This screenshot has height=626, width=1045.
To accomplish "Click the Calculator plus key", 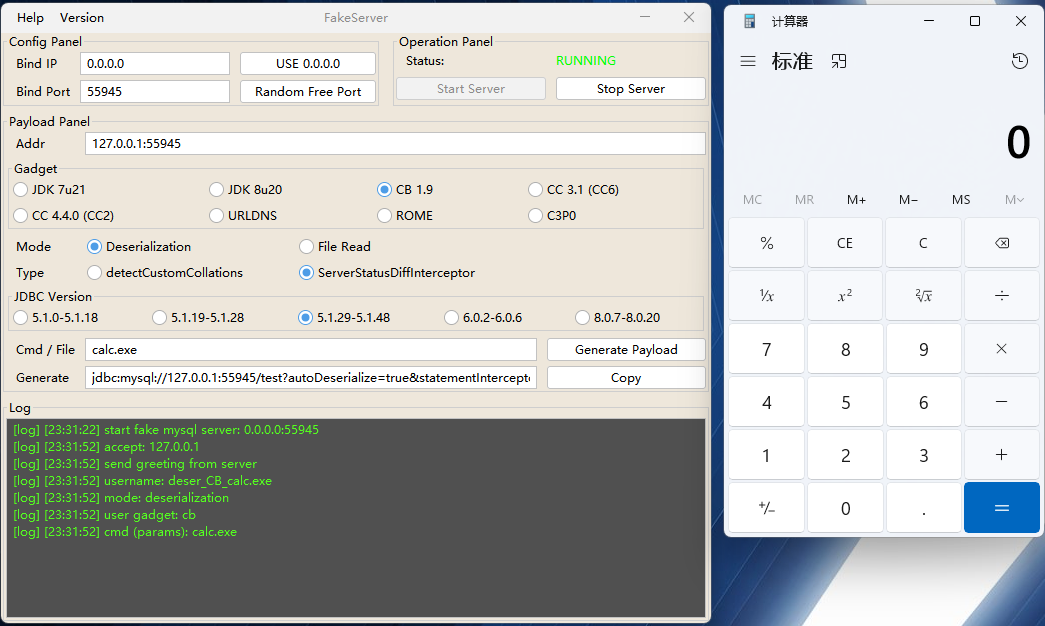I will point(1002,455).
